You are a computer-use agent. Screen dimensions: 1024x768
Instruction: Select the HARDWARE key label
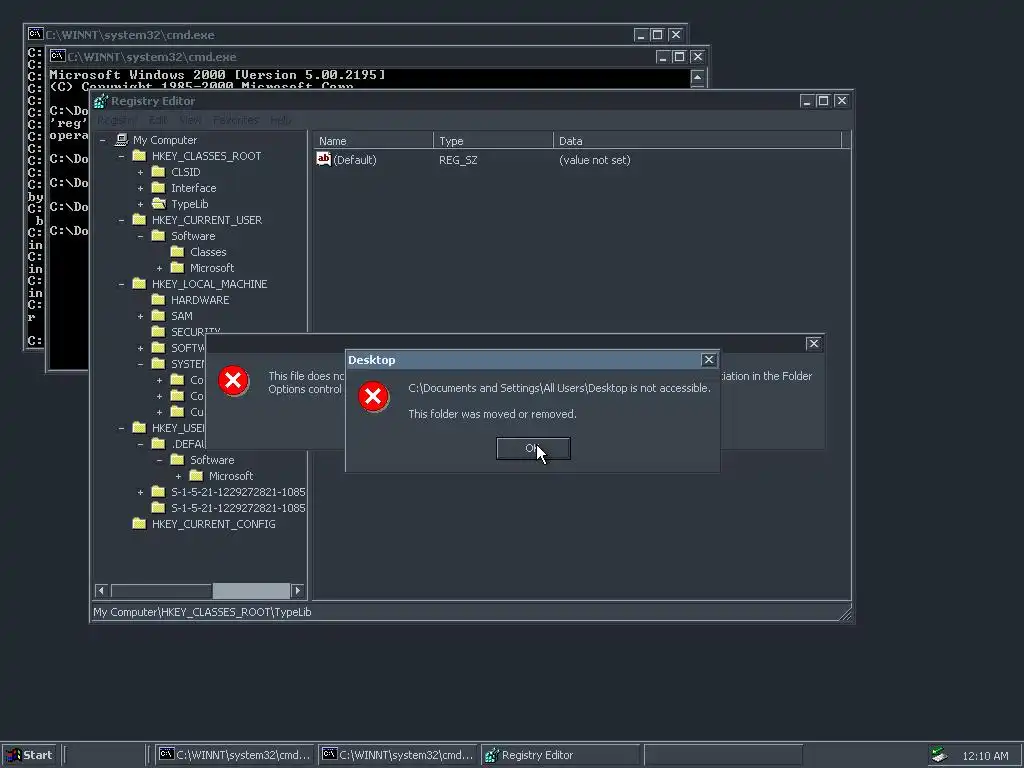pyautogui.click(x=200, y=300)
